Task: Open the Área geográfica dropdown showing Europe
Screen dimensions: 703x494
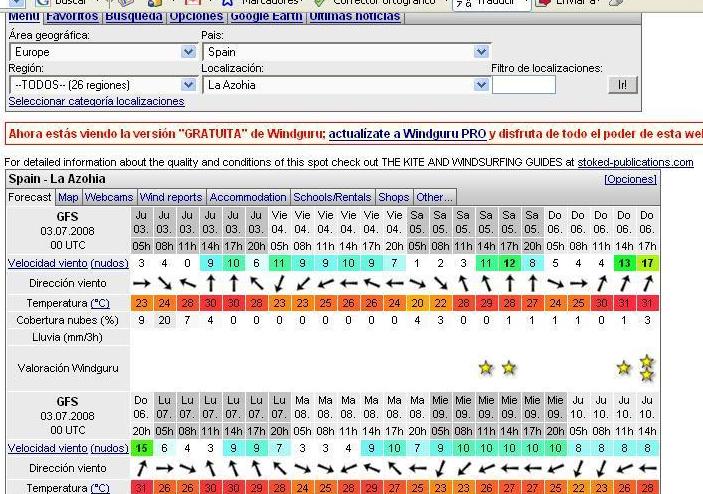Action: point(103,52)
